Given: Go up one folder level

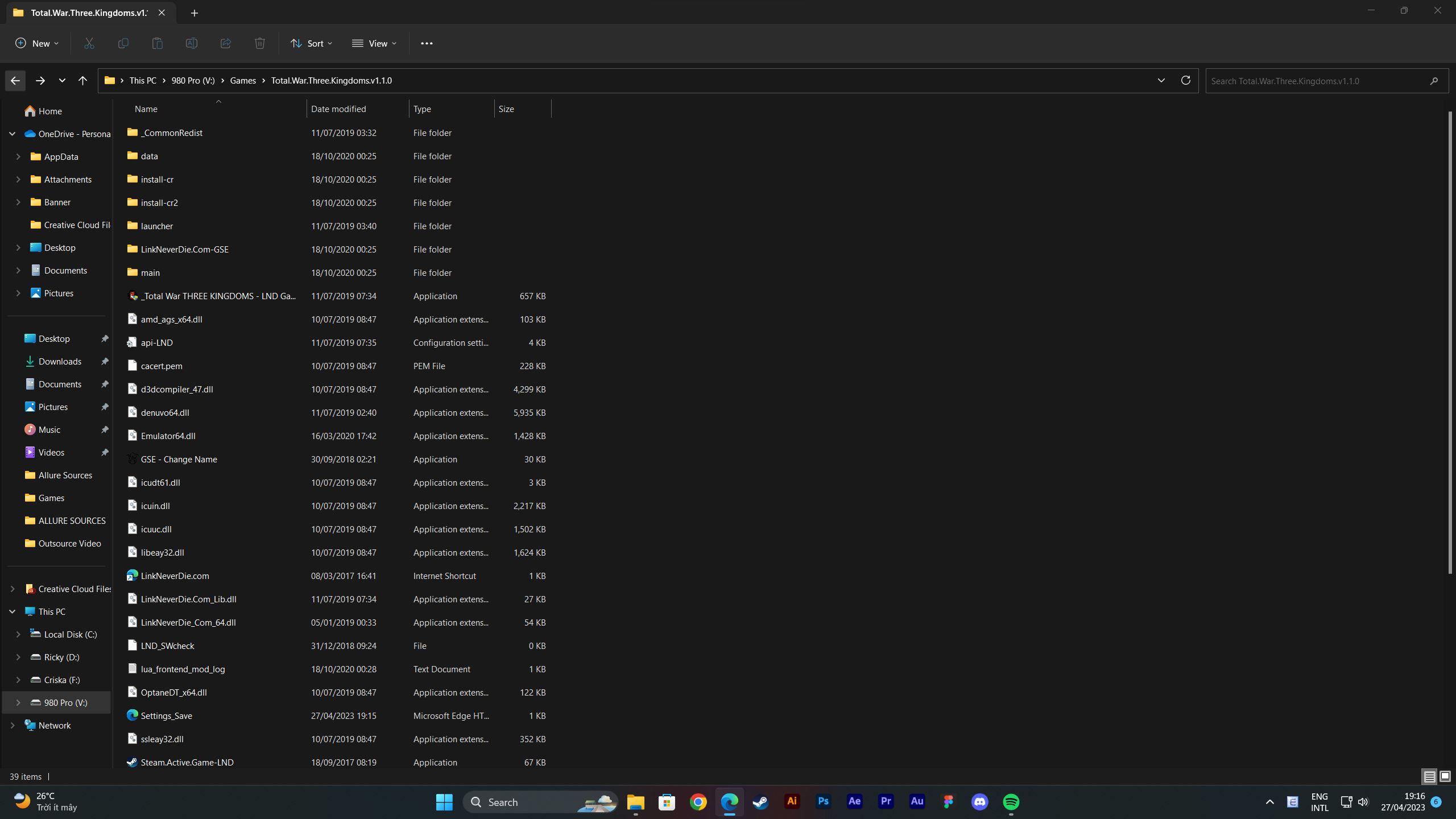Looking at the screenshot, I should pos(83,81).
